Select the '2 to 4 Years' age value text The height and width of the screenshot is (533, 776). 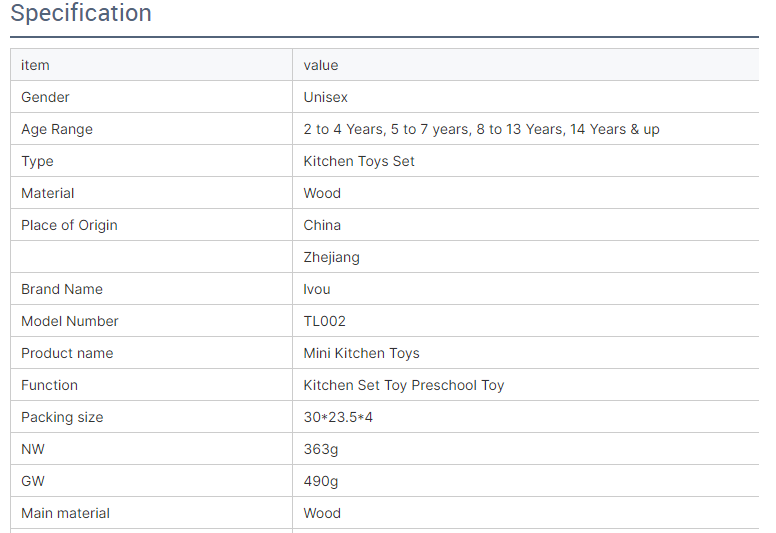[344, 129]
